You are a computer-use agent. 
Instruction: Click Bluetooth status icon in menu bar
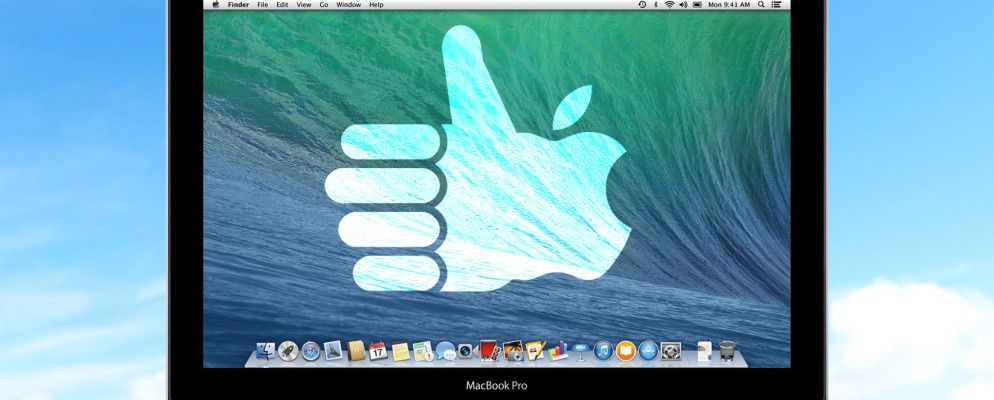[655, 4]
